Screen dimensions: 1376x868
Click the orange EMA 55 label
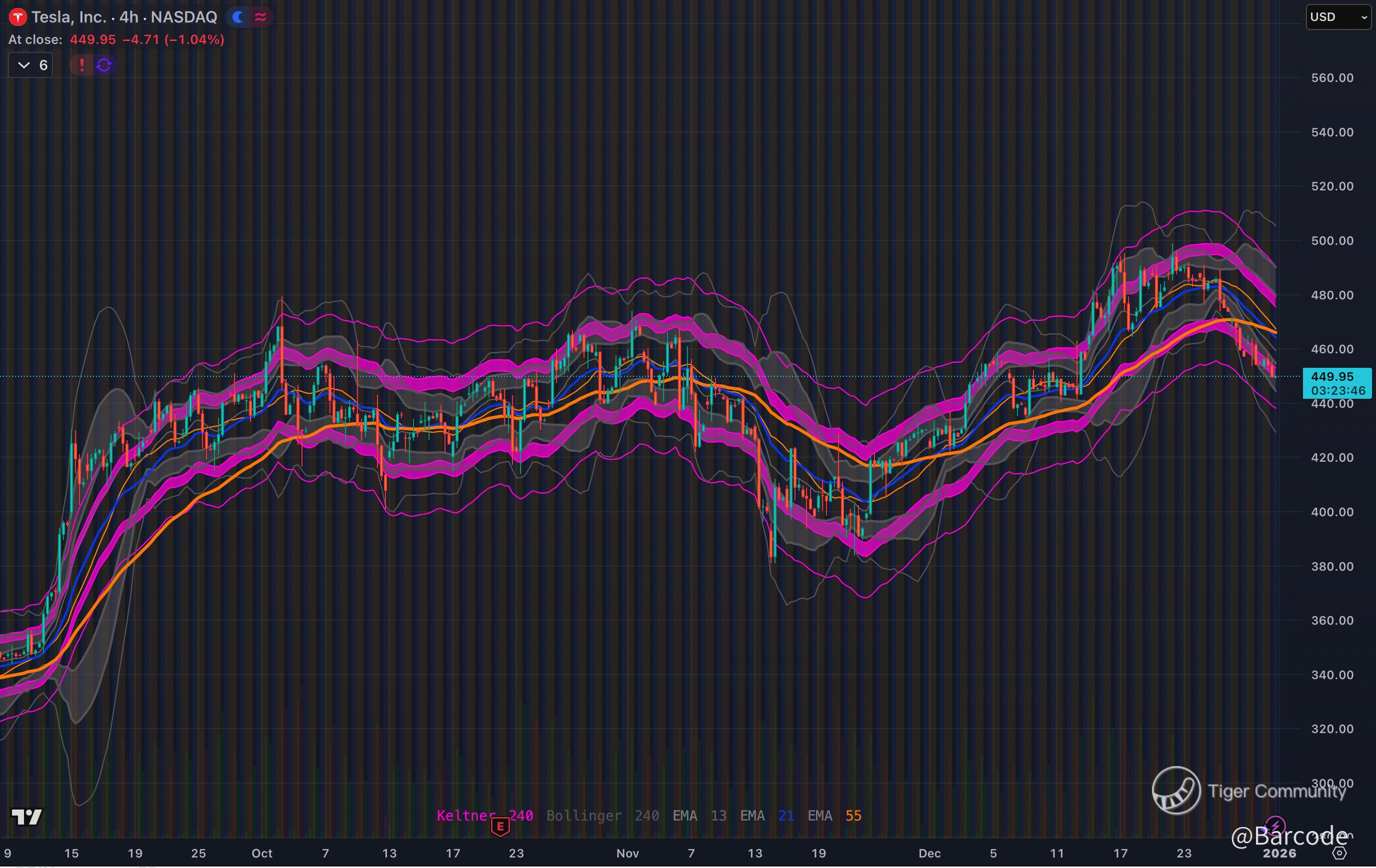(834, 816)
